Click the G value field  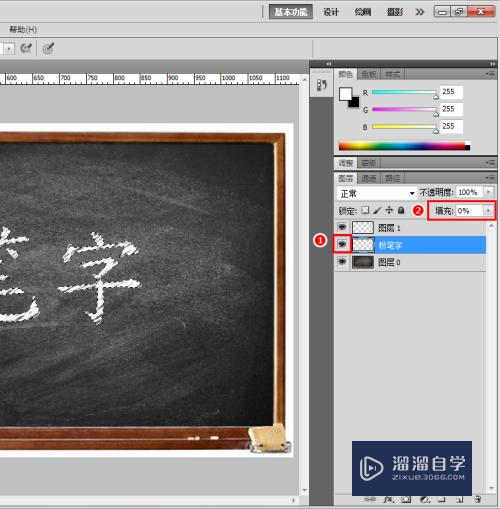click(451, 109)
